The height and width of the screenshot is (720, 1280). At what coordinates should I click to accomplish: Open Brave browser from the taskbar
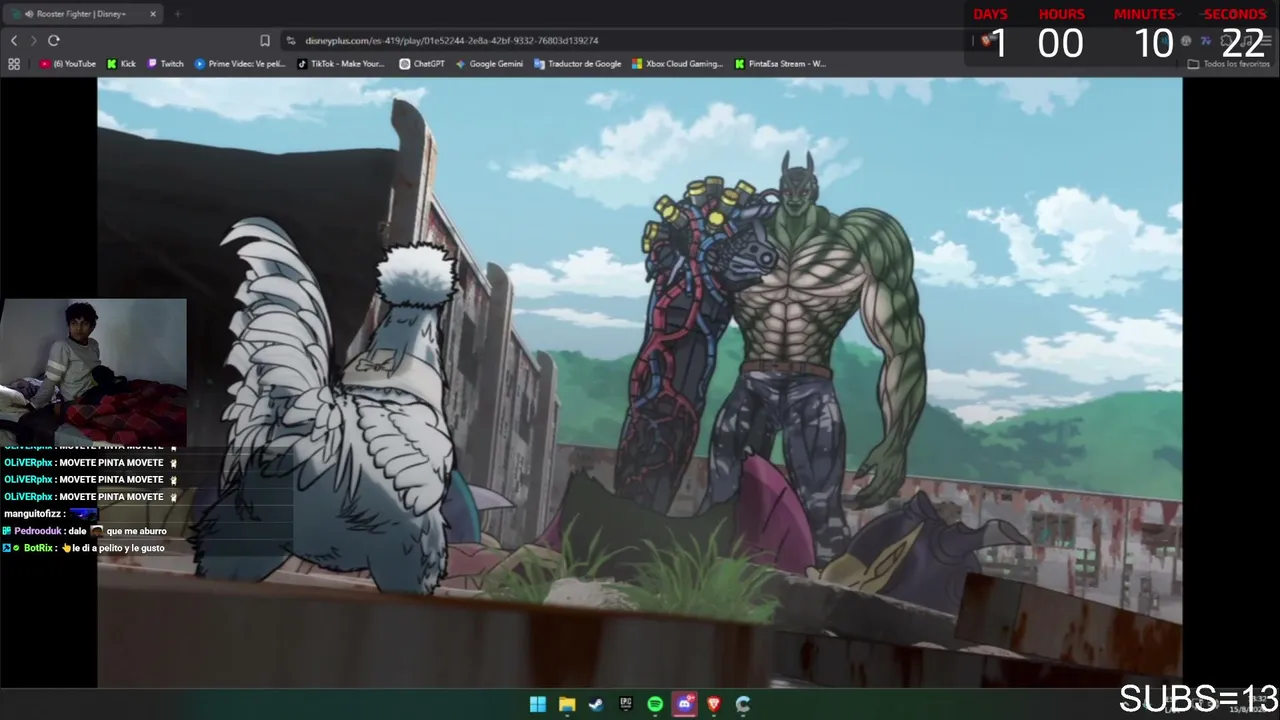pos(714,704)
